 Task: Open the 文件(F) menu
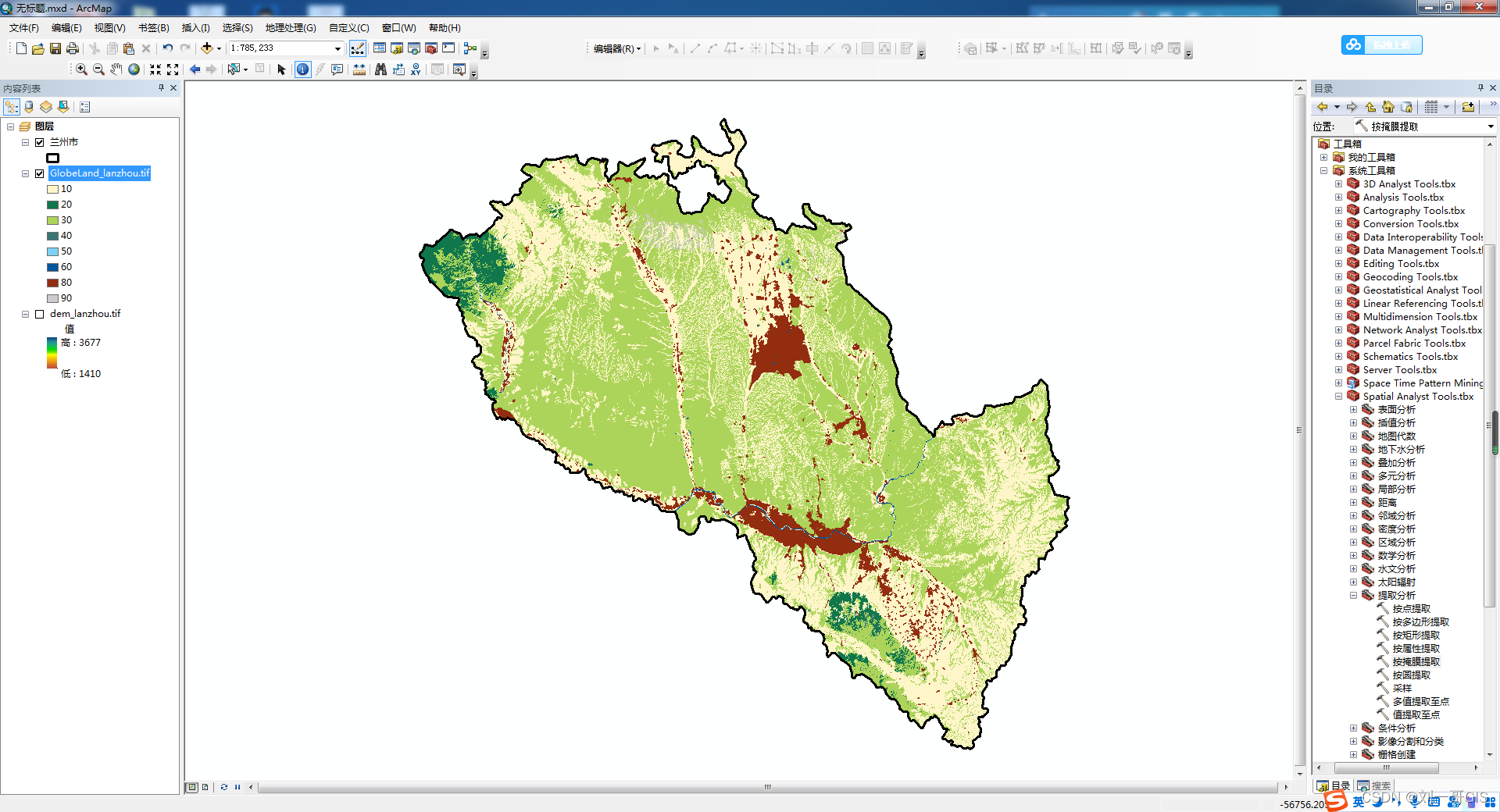[24, 27]
